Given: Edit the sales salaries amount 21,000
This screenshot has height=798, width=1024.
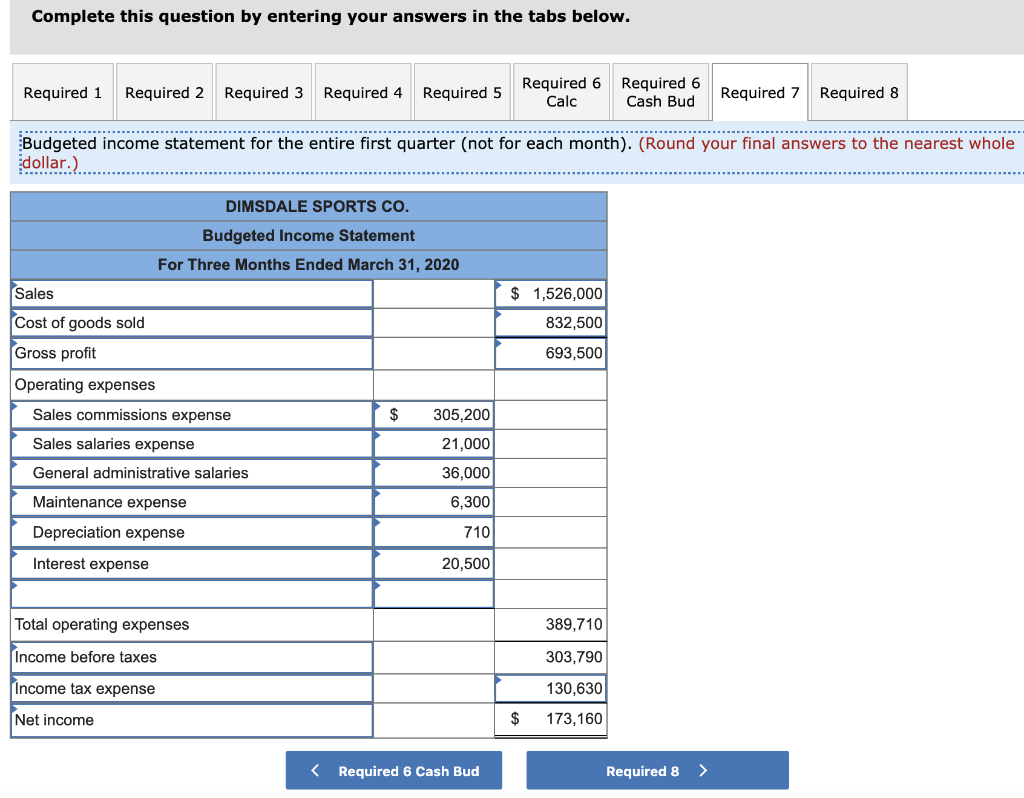Looking at the screenshot, I should (x=434, y=444).
